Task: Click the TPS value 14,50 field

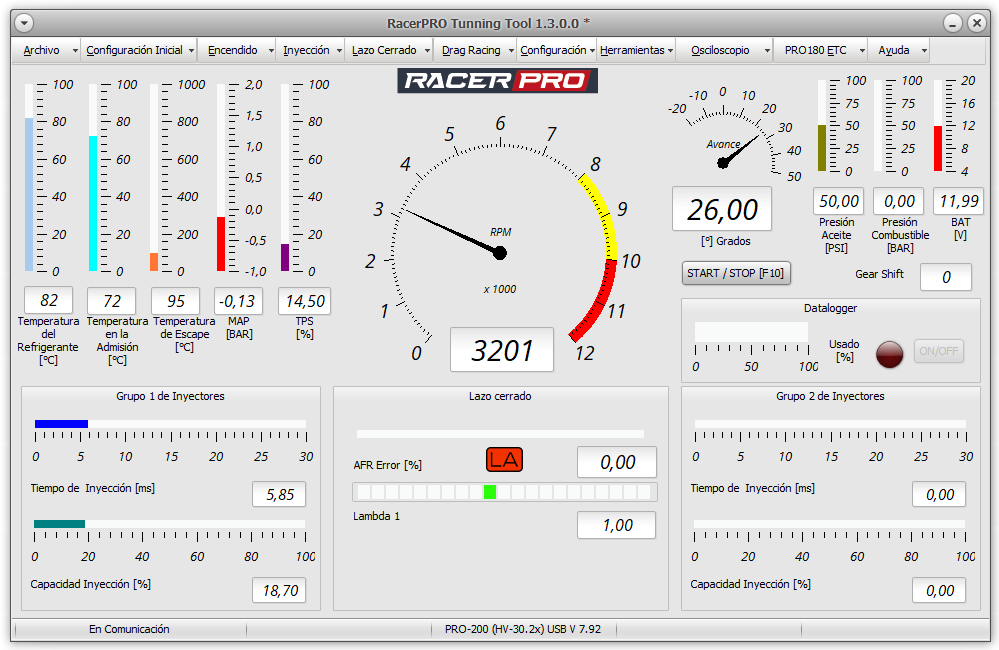Action: (x=305, y=301)
